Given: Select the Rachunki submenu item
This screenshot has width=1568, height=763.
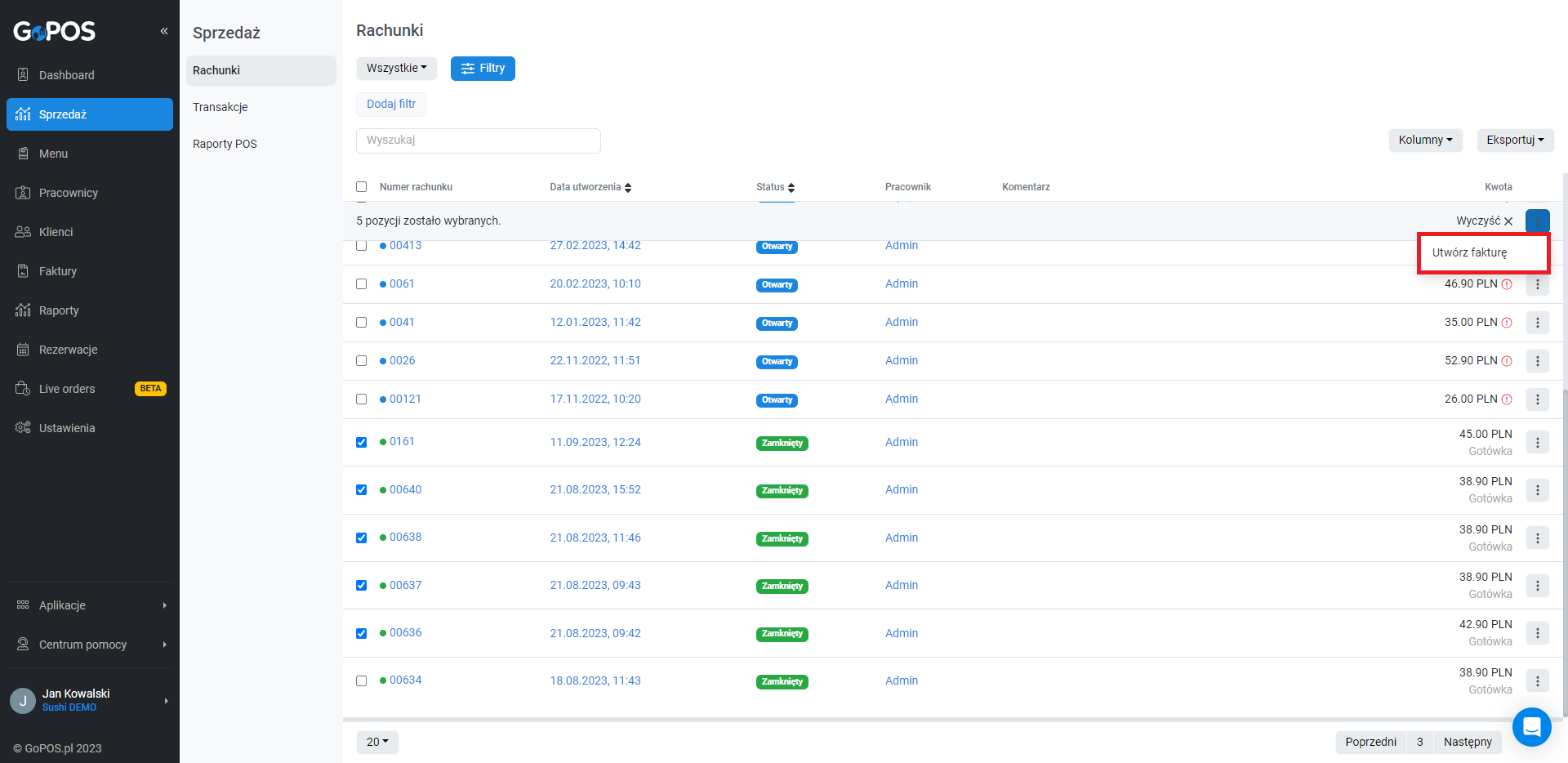Looking at the screenshot, I should pyautogui.click(x=261, y=70).
